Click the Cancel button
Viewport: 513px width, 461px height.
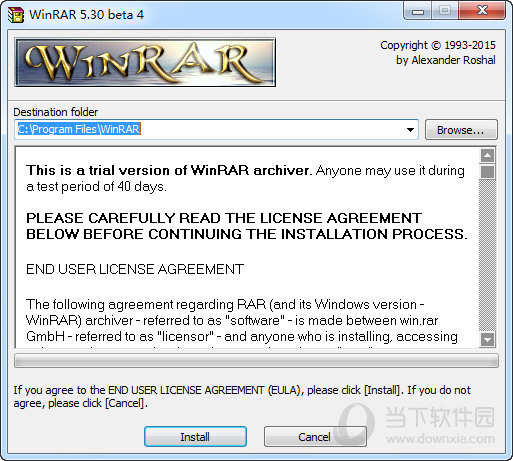315,436
